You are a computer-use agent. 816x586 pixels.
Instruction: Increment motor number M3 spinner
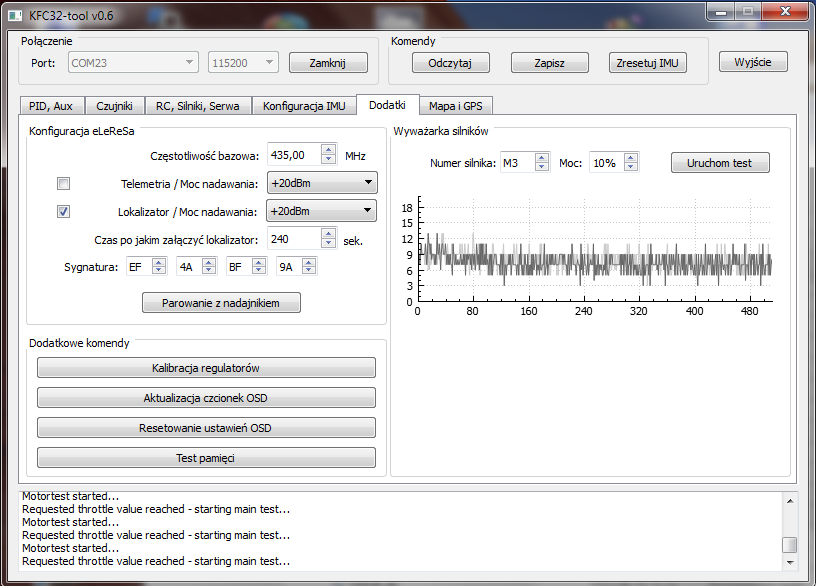(541, 158)
